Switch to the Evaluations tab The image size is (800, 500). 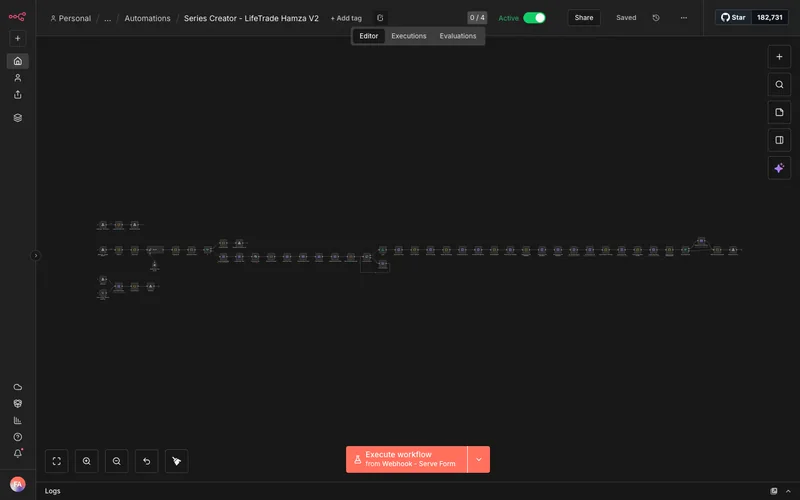[x=458, y=36]
